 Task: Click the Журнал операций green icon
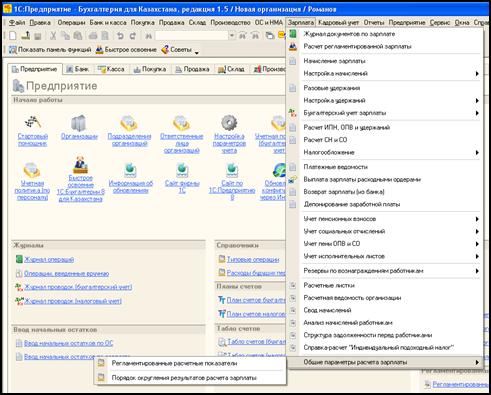pos(19,259)
